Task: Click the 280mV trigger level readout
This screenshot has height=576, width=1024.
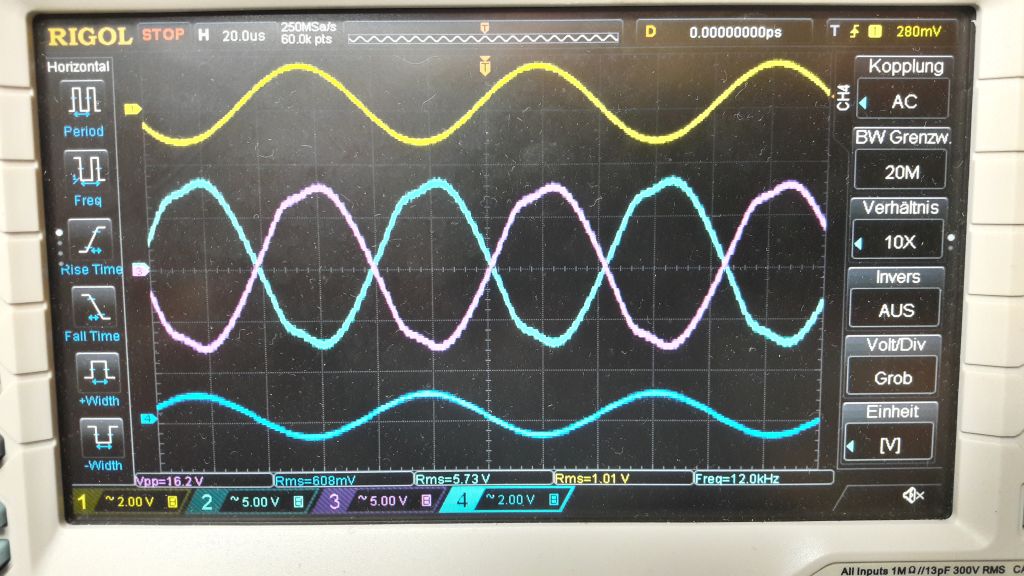Action: pyautogui.click(x=918, y=31)
